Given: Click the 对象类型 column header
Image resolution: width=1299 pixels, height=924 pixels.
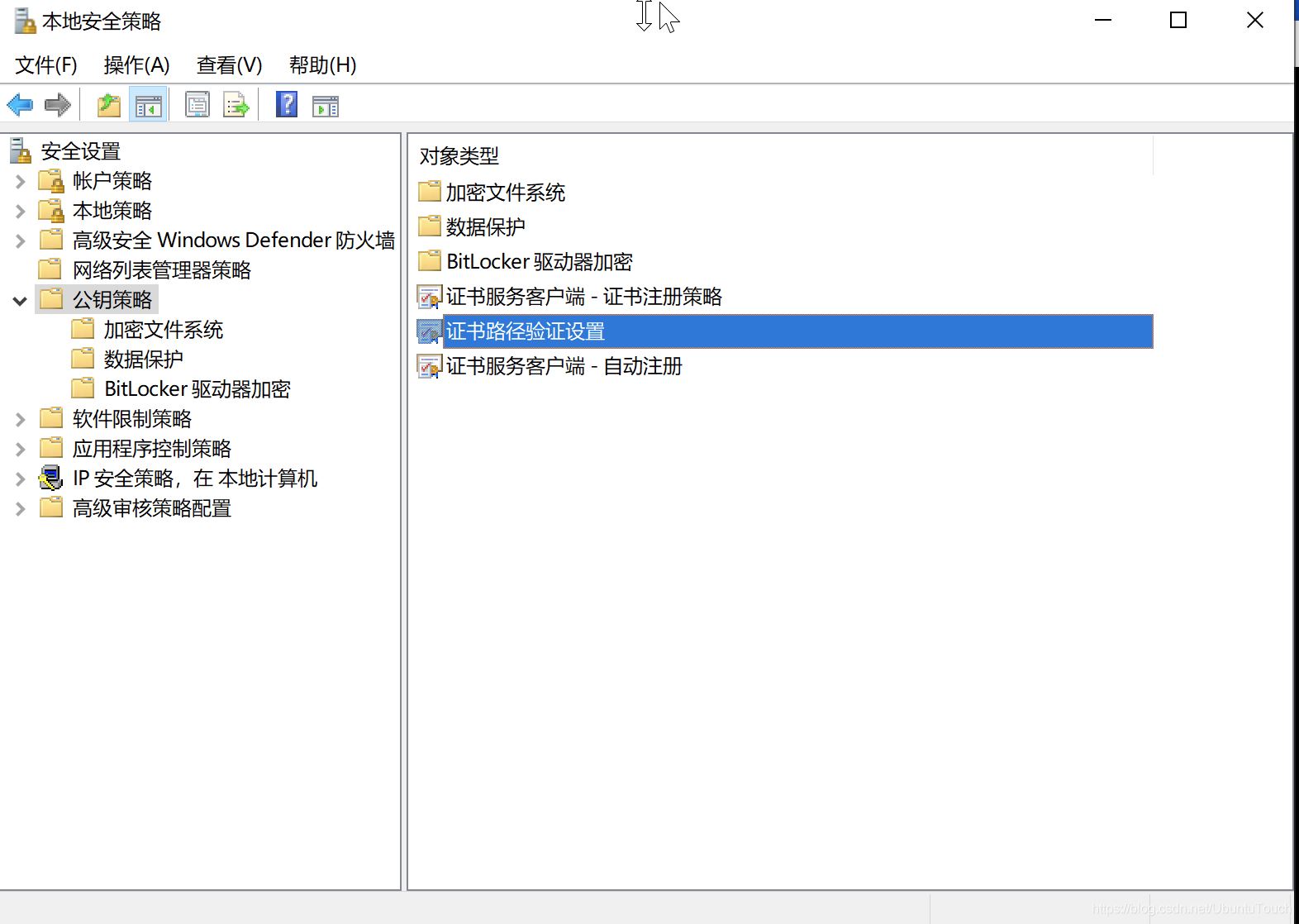Looking at the screenshot, I should point(459,156).
